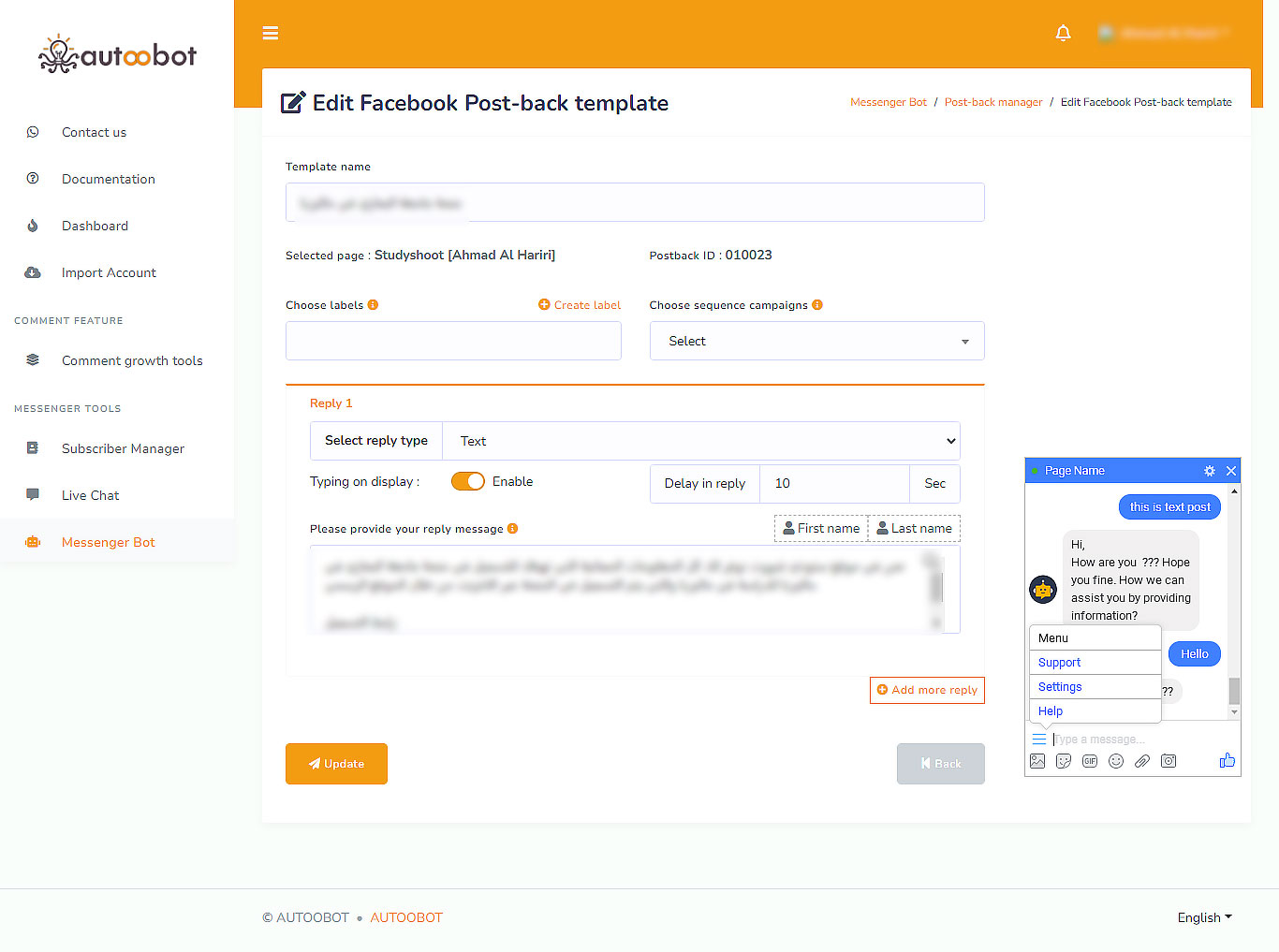Open the Post-back manager breadcrumb link
The height and width of the screenshot is (952, 1279).
992,102
